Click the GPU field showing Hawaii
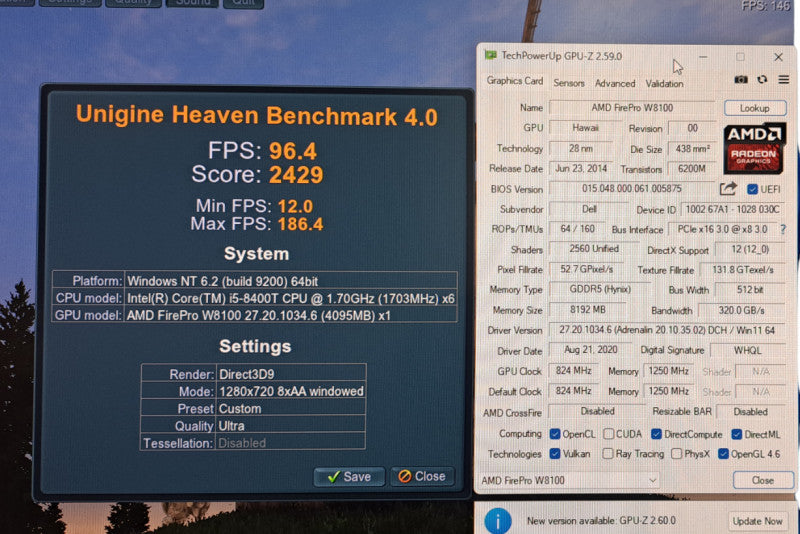The image size is (800, 534). (x=585, y=128)
